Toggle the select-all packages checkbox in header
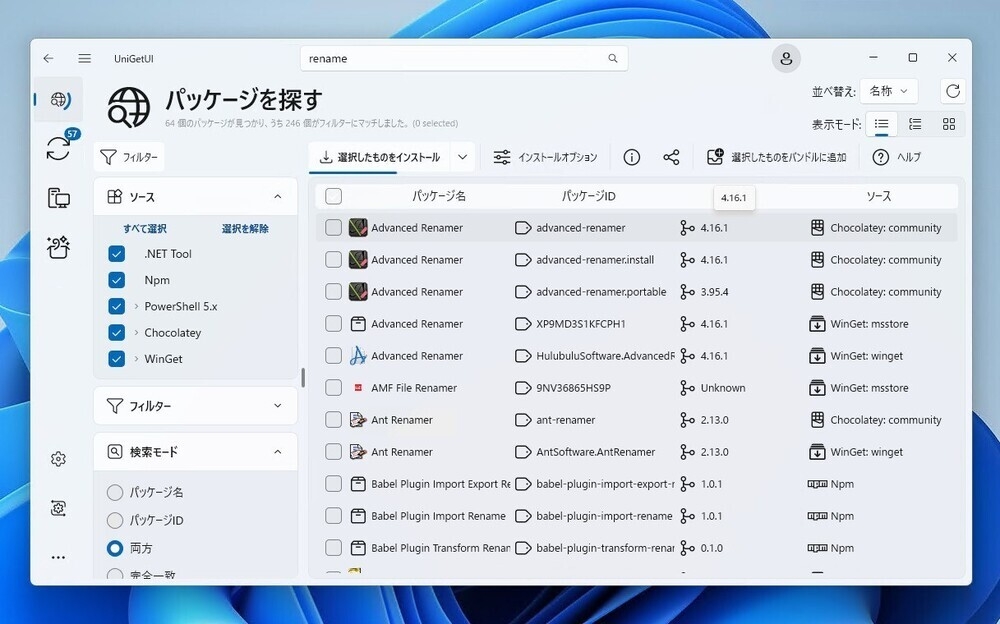The width and height of the screenshot is (1000, 624). click(334, 196)
